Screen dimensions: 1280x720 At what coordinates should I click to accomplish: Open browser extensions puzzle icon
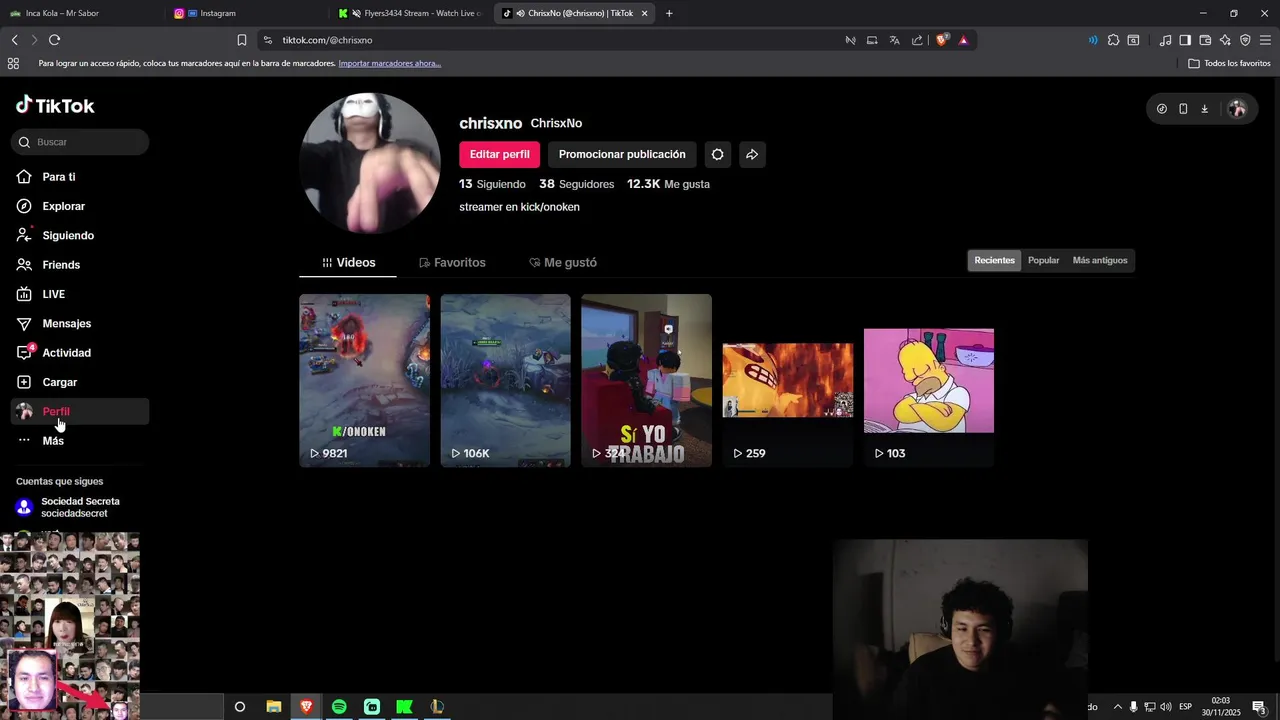pos(1113,40)
